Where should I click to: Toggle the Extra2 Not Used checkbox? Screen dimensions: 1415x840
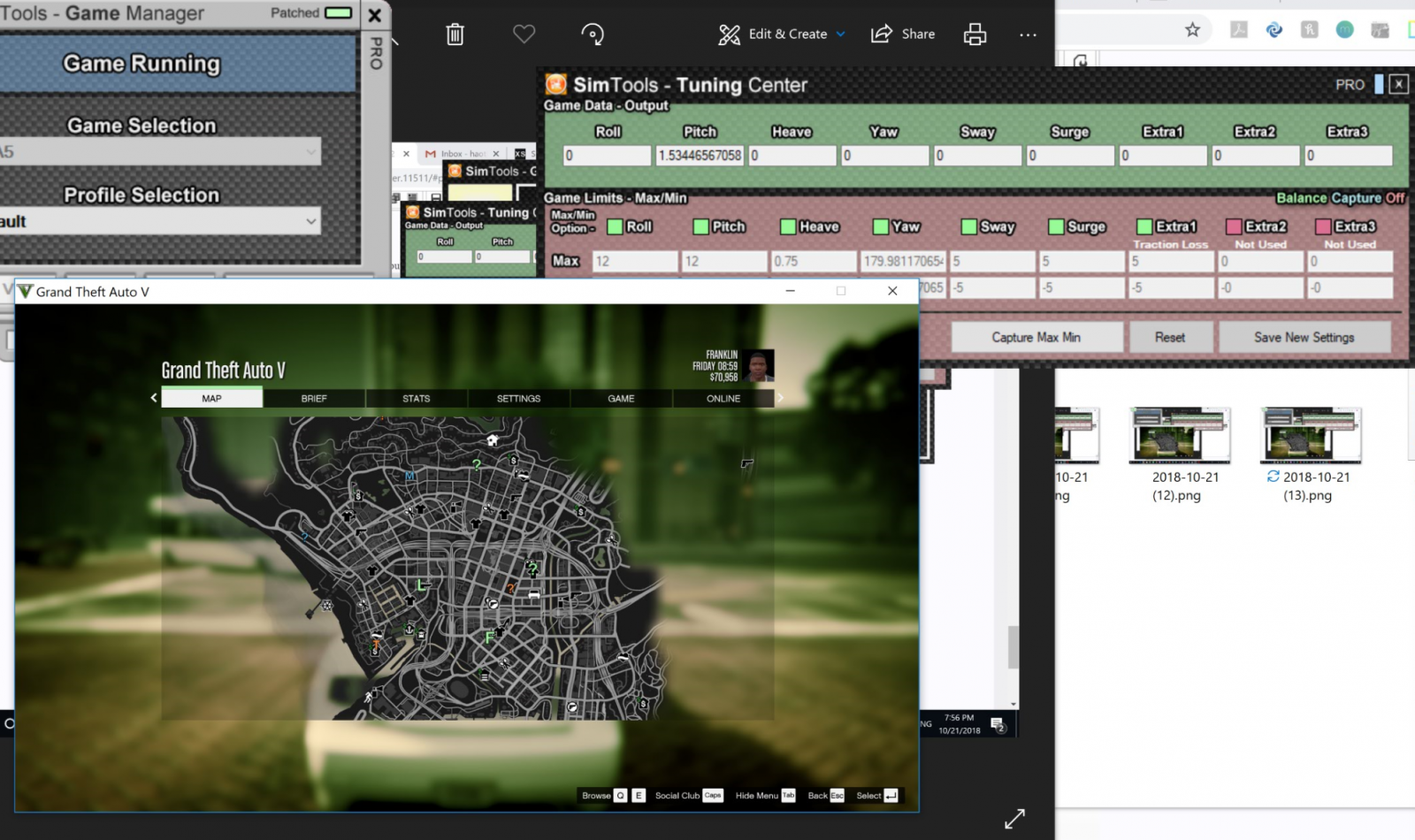coord(1234,226)
